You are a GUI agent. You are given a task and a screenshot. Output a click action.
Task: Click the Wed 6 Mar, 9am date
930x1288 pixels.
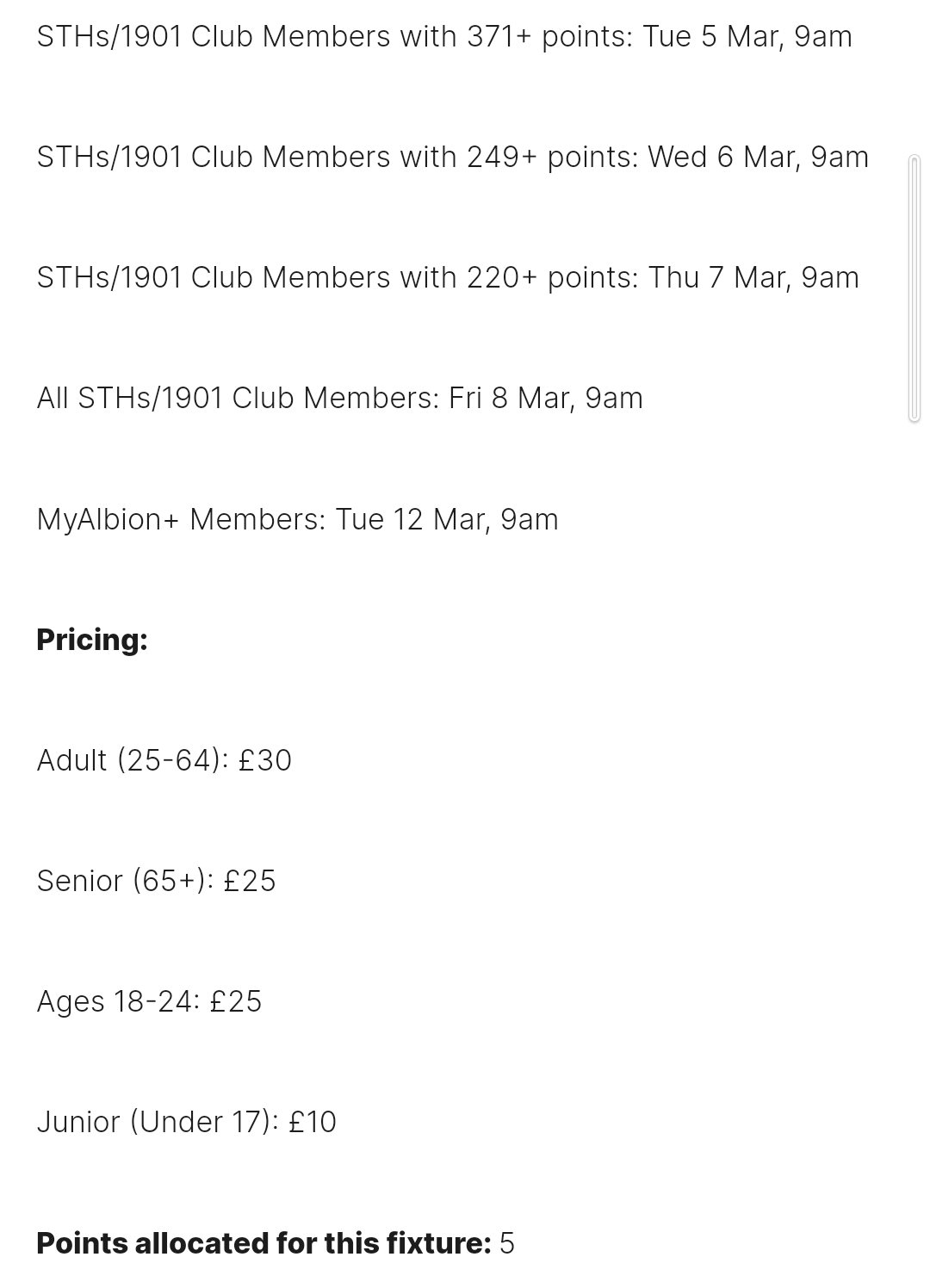pyautogui.click(x=758, y=158)
